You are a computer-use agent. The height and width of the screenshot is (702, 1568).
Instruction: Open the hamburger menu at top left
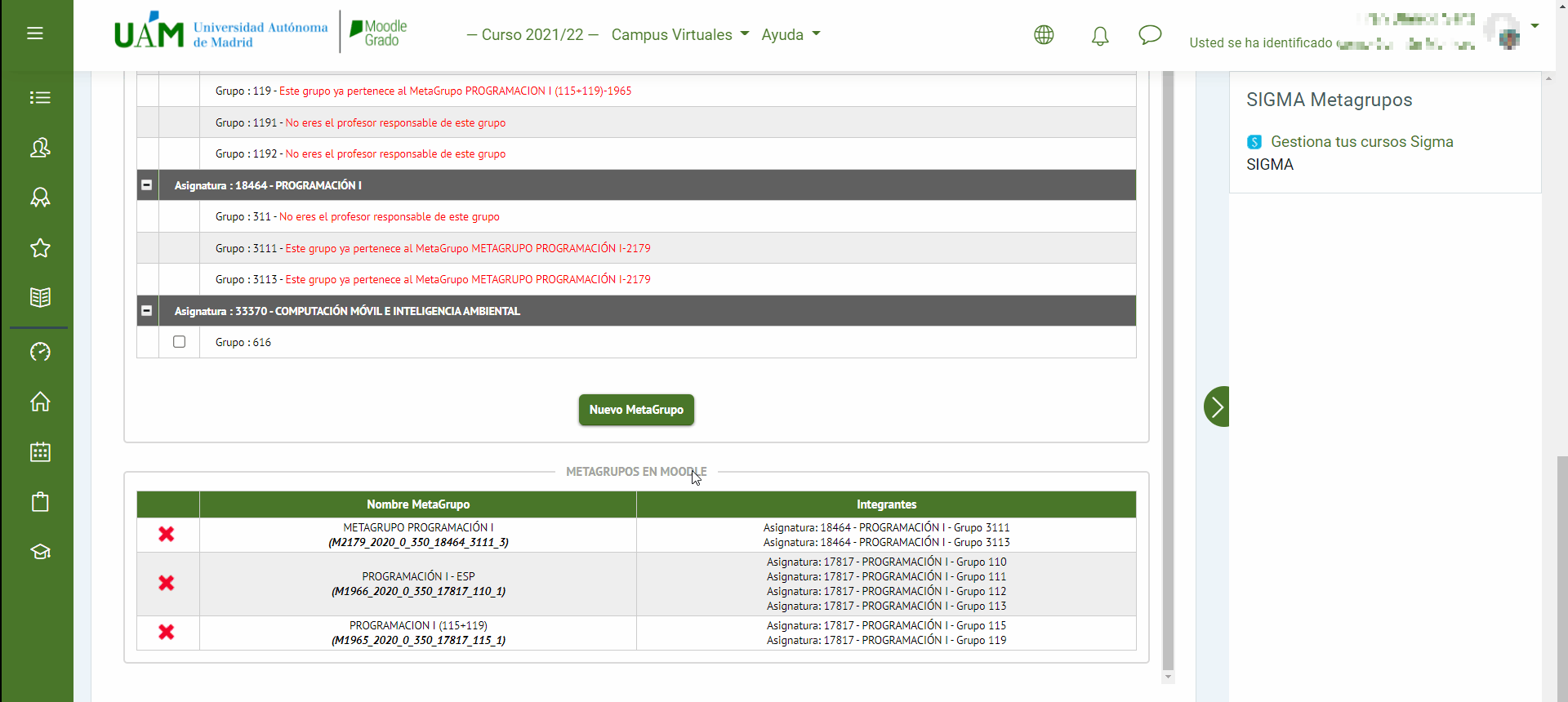[x=35, y=33]
